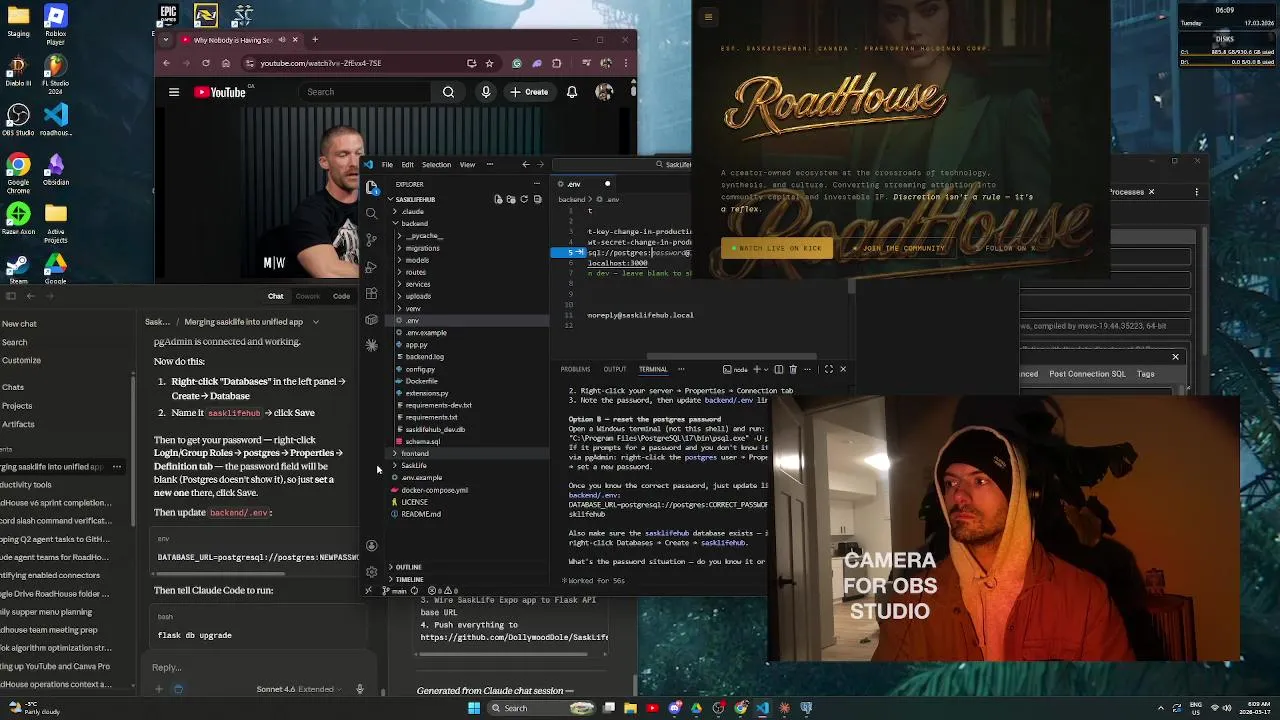Open the Obsidian desktop shortcut
Image resolution: width=1280 pixels, height=720 pixels.
pyautogui.click(x=56, y=169)
